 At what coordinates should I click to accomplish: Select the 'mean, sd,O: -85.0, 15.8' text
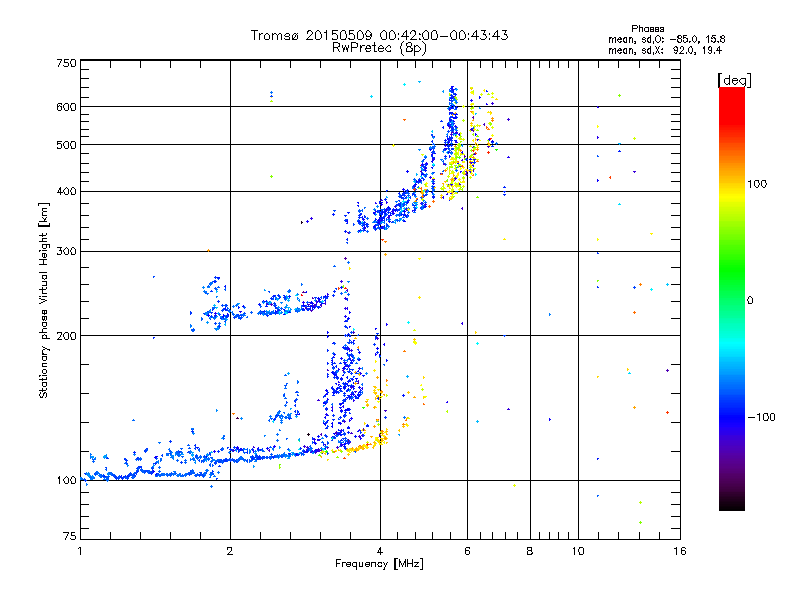pyautogui.click(x=666, y=39)
